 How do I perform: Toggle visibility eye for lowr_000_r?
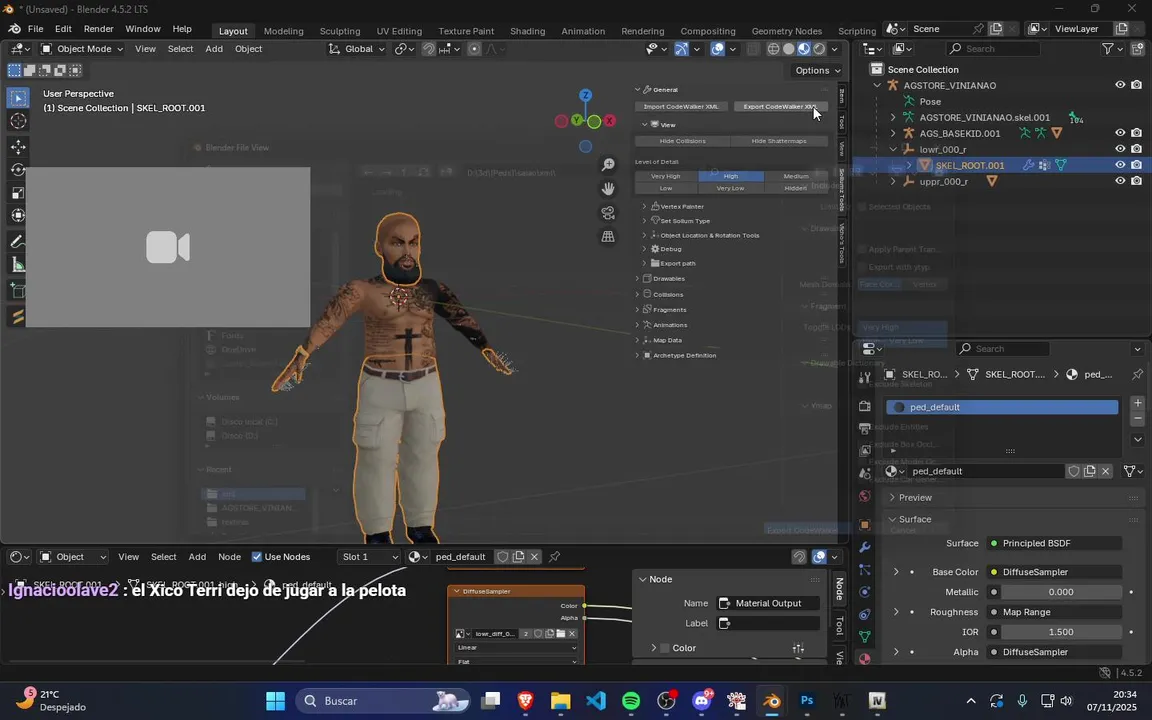[x=1120, y=149]
